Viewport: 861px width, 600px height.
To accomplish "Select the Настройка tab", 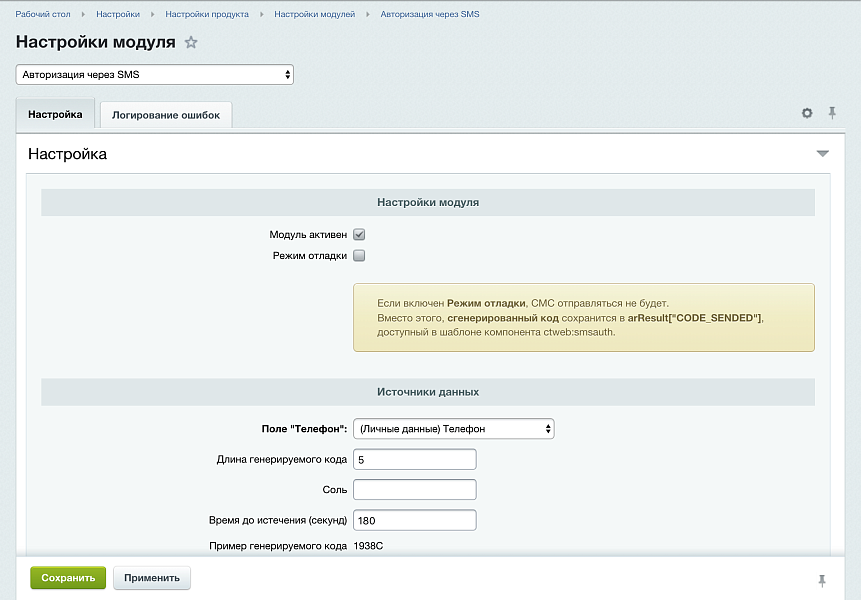I will pyautogui.click(x=55, y=114).
